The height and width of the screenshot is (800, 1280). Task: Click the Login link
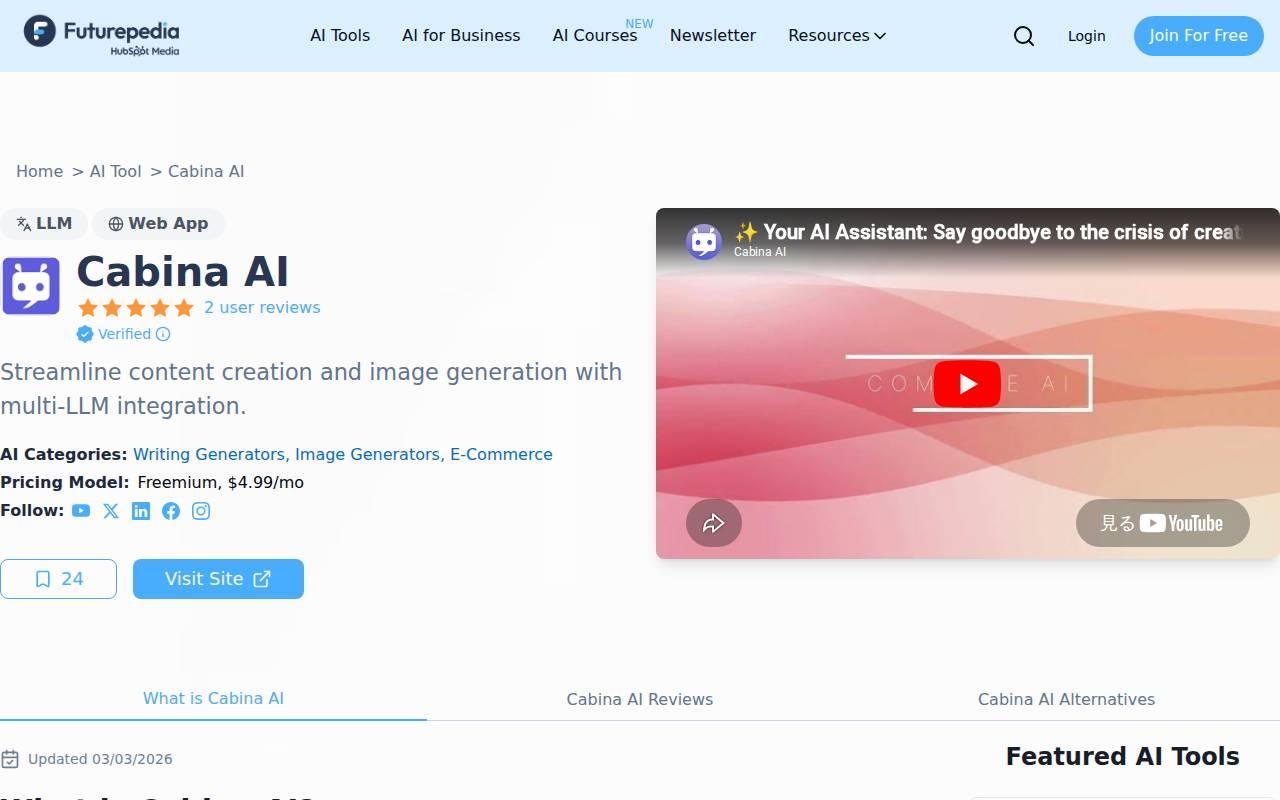(x=1086, y=36)
